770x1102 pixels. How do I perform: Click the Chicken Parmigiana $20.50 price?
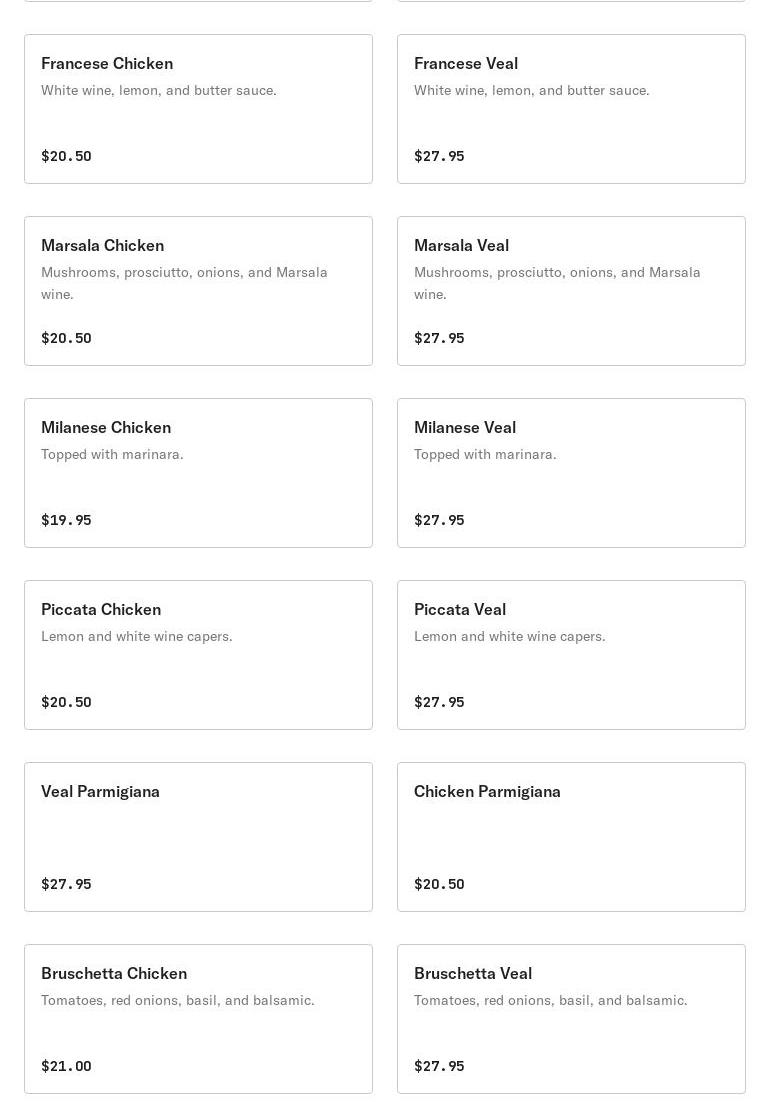point(439,884)
